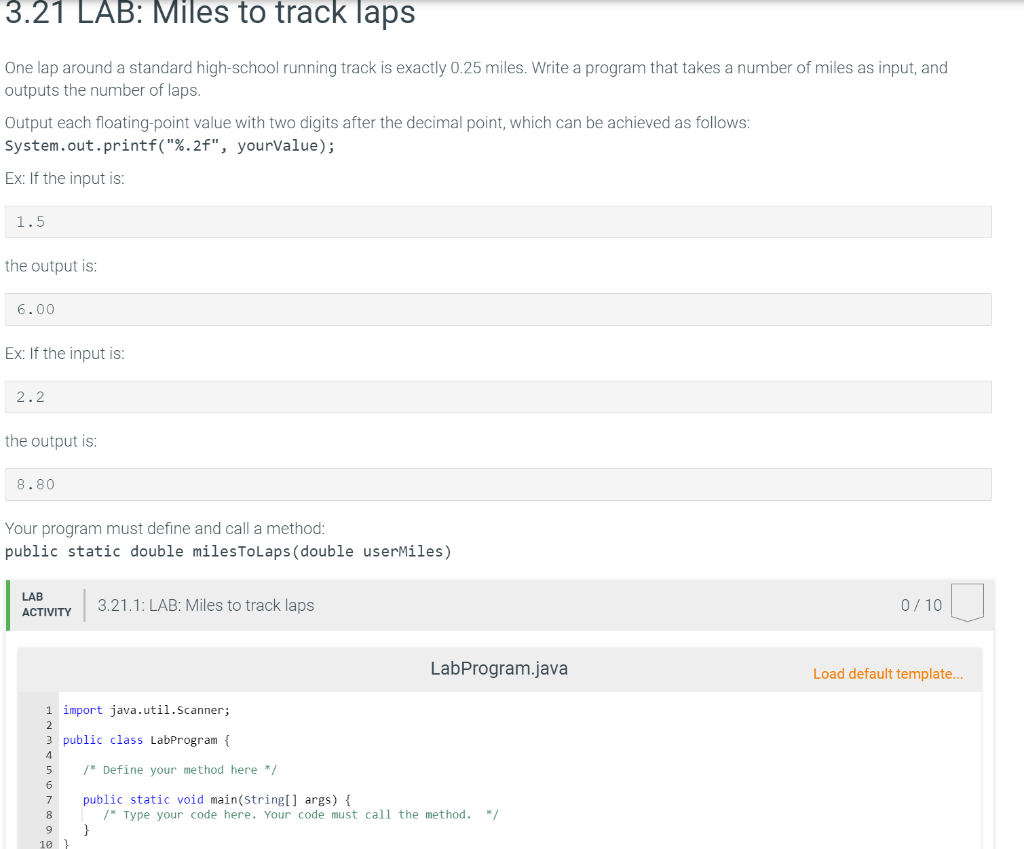The height and width of the screenshot is (849, 1024).
Task: Click the 3.21.1 lab activity title
Action: pos(204,605)
